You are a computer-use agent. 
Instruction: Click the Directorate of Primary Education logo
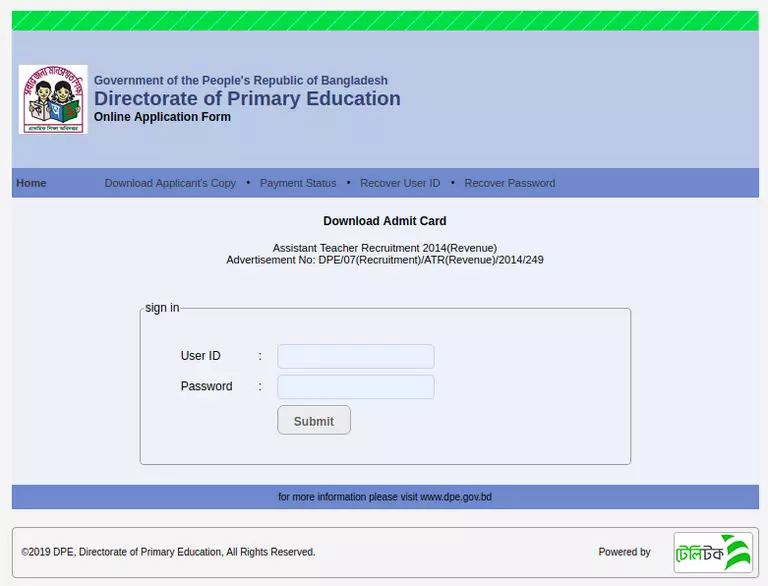[x=53, y=99]
